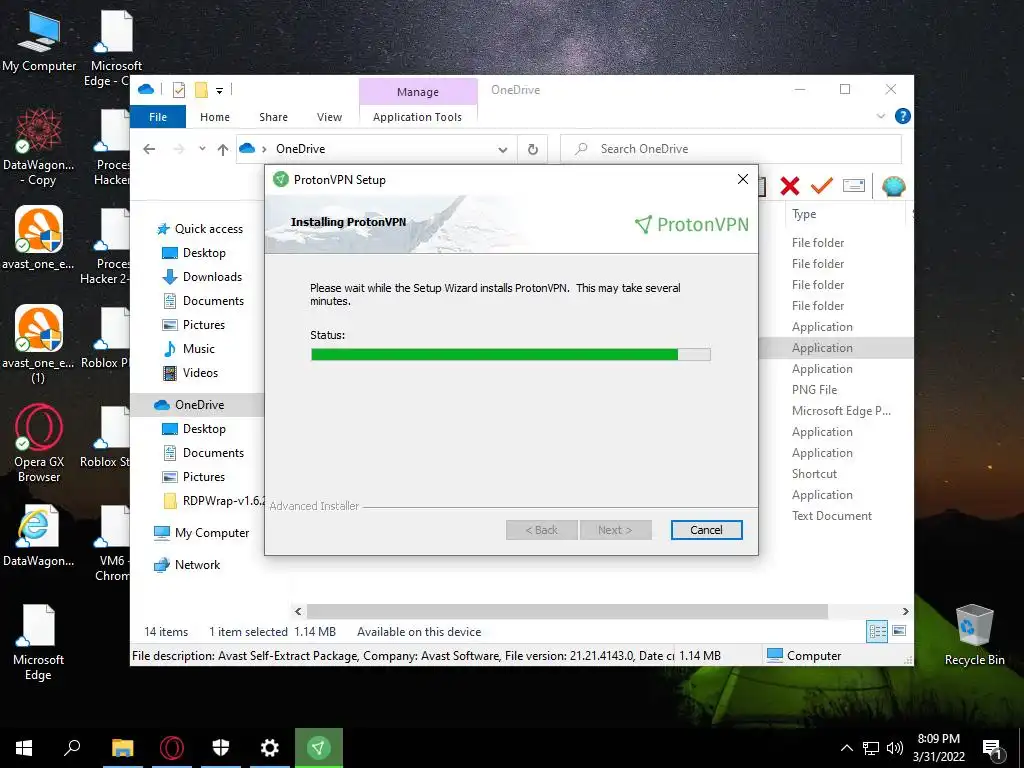1024x768 pixels.
Task: Click the blue shell globe icon
Action: pyautogui.click(x=893, y=186)
